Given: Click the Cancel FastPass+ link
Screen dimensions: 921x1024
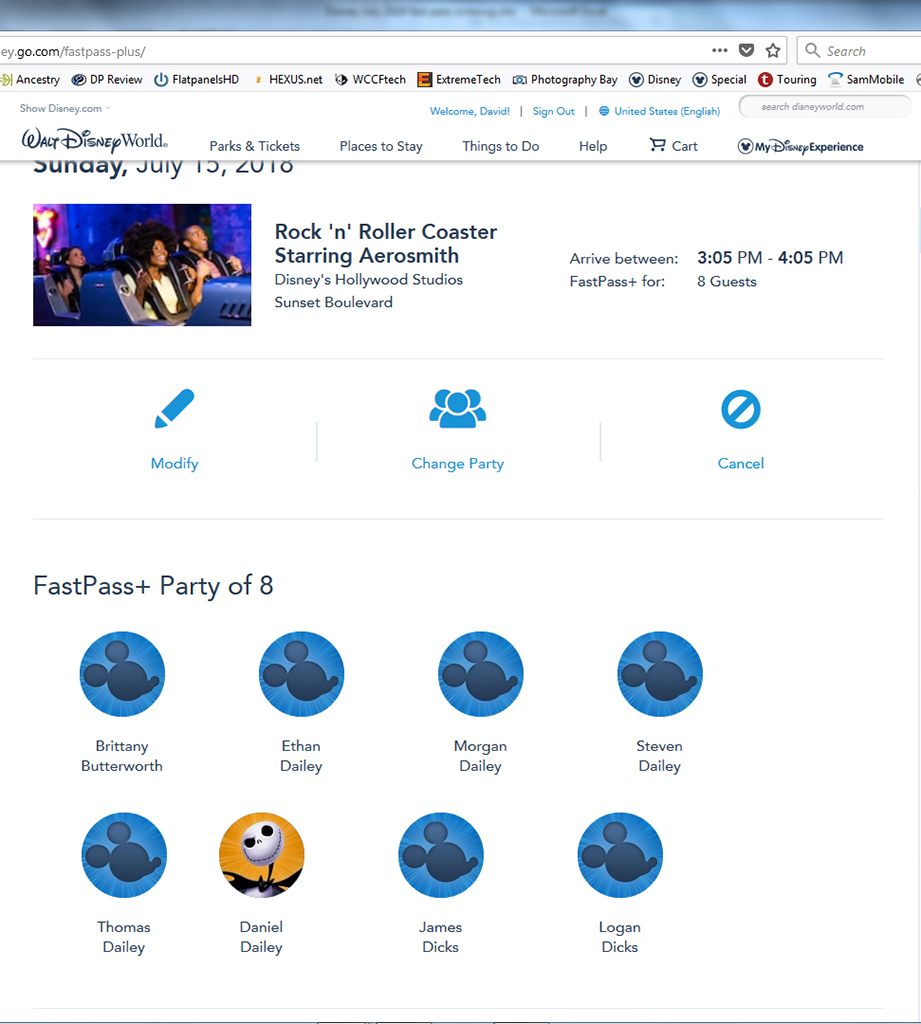Looking at the screenshot, I should click(741, 464).
